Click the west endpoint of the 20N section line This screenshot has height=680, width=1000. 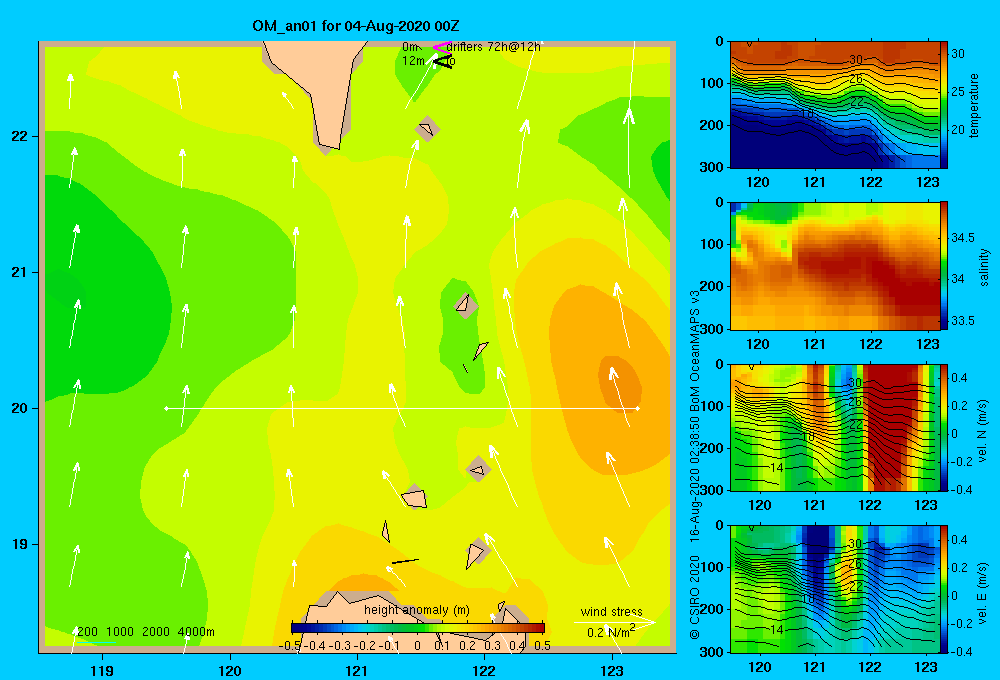pos(166,408)
